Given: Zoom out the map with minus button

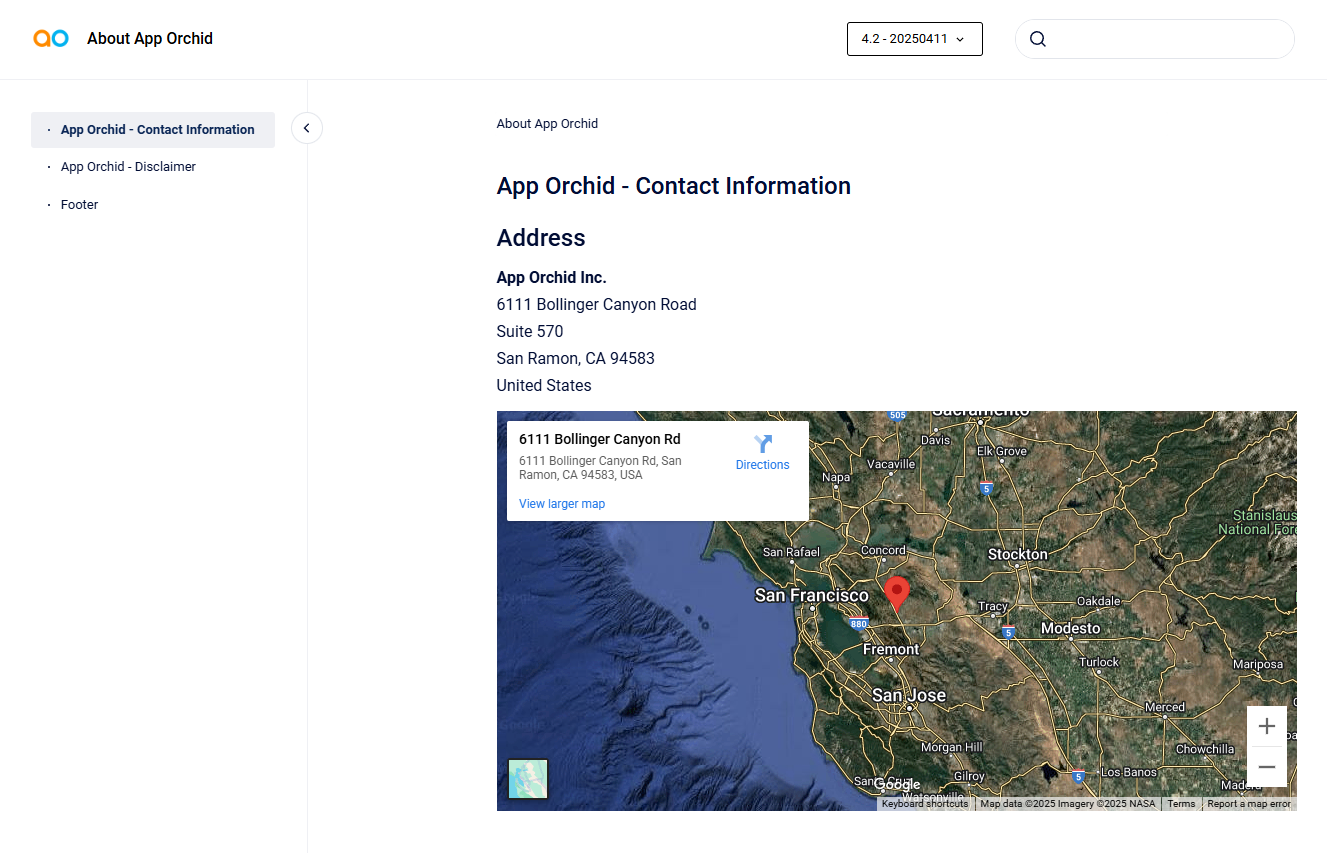Looking at the screenshot, I should click(1266, 767).
